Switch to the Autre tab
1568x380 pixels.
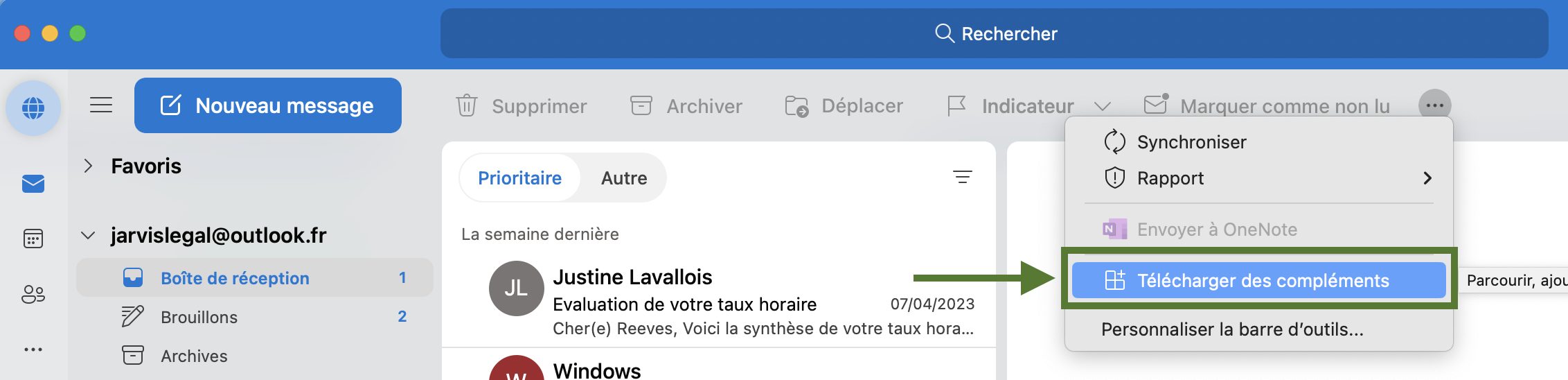coord(624,178)
